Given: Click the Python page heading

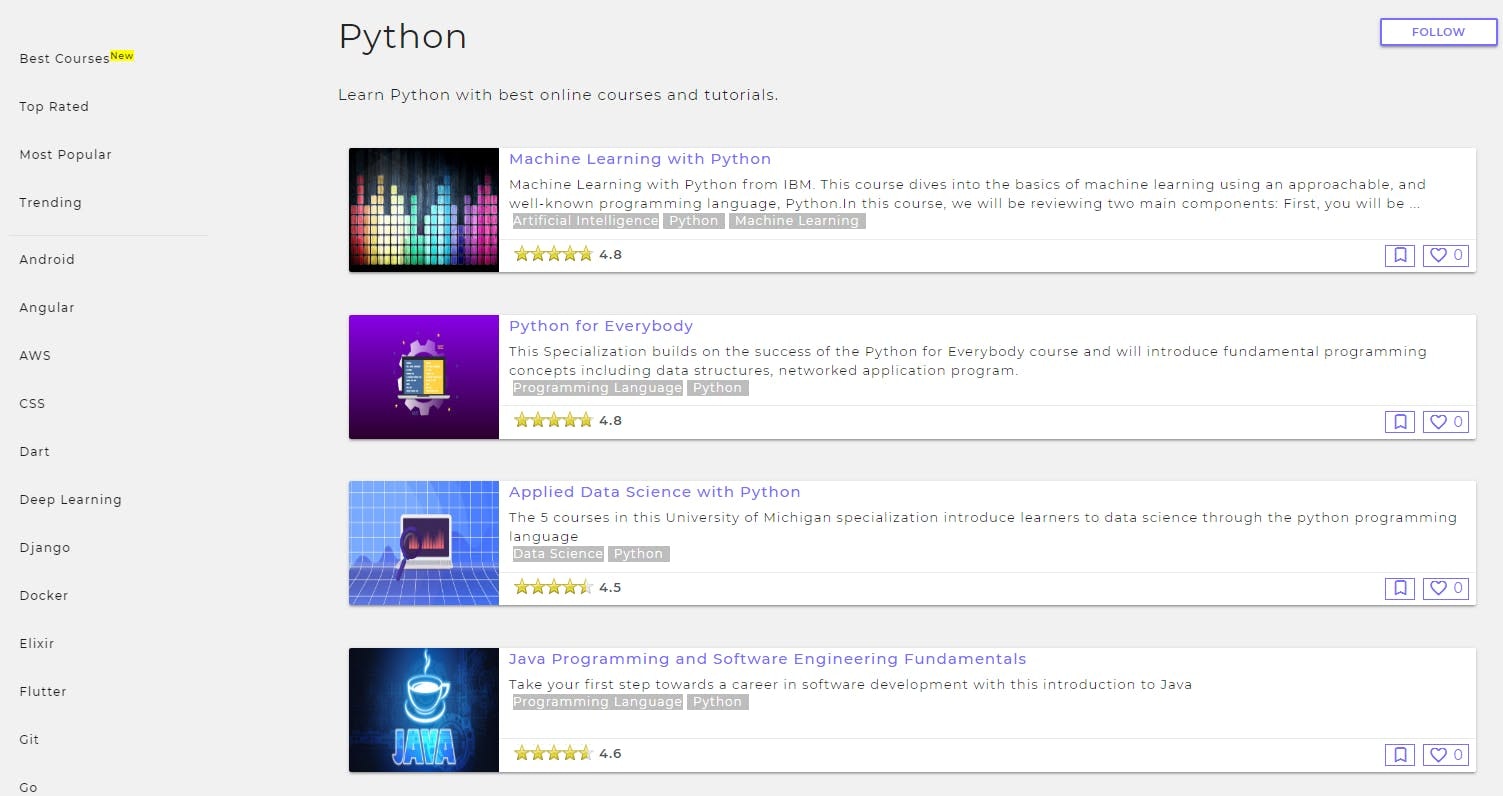Looking at the screenshot, I should coord(403,37).
